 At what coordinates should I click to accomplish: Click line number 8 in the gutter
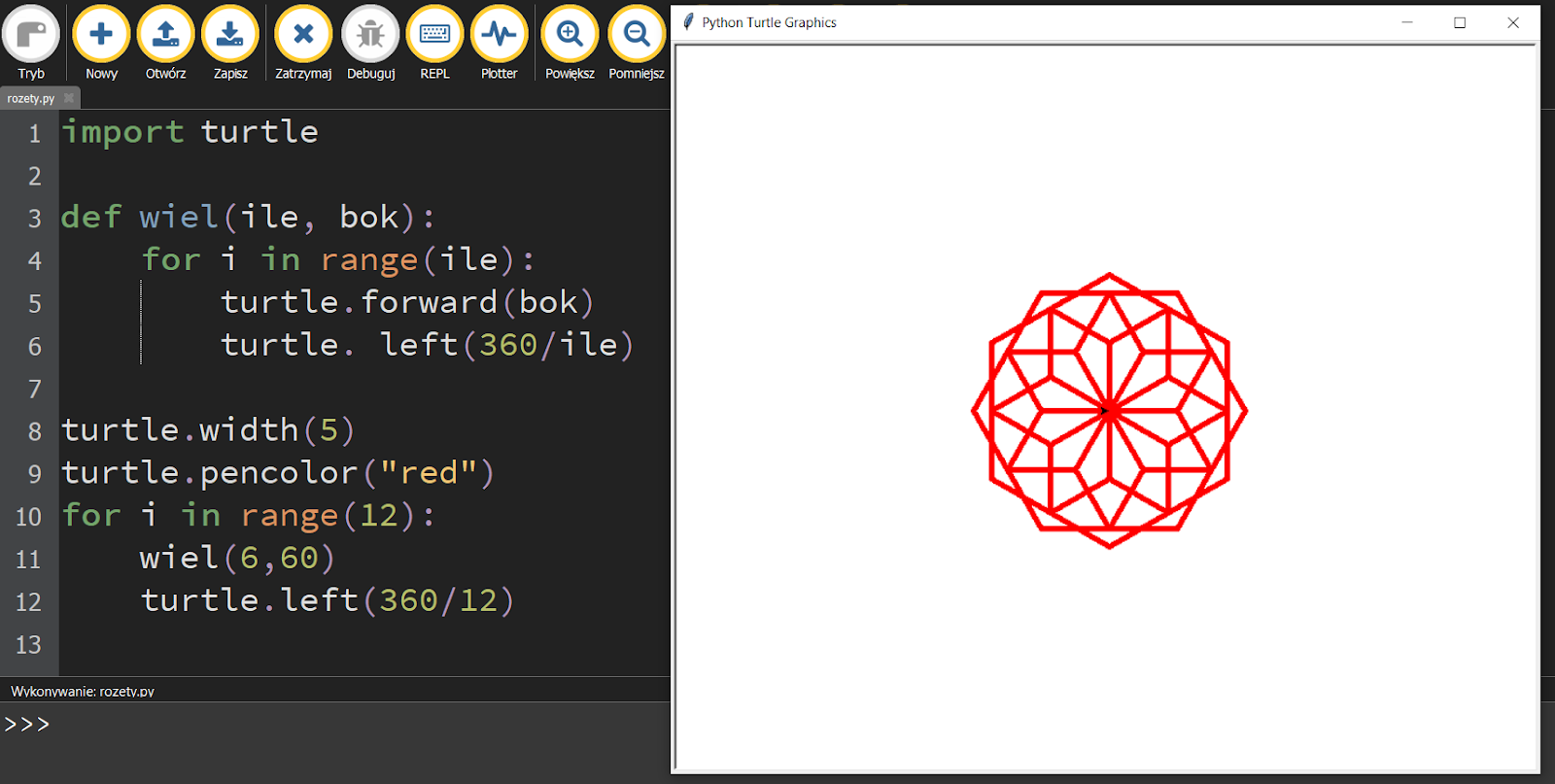(34, 431)
